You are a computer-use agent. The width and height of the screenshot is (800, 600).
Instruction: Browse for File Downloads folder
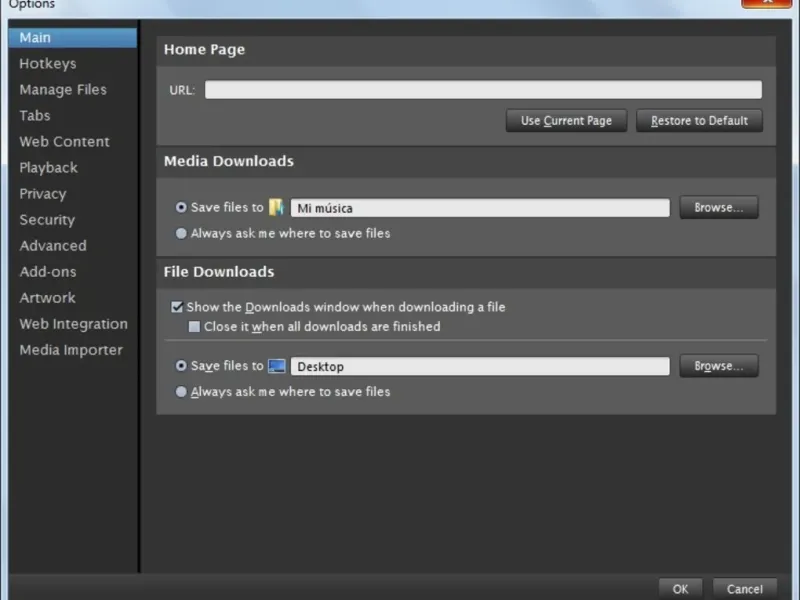[719, 366]
